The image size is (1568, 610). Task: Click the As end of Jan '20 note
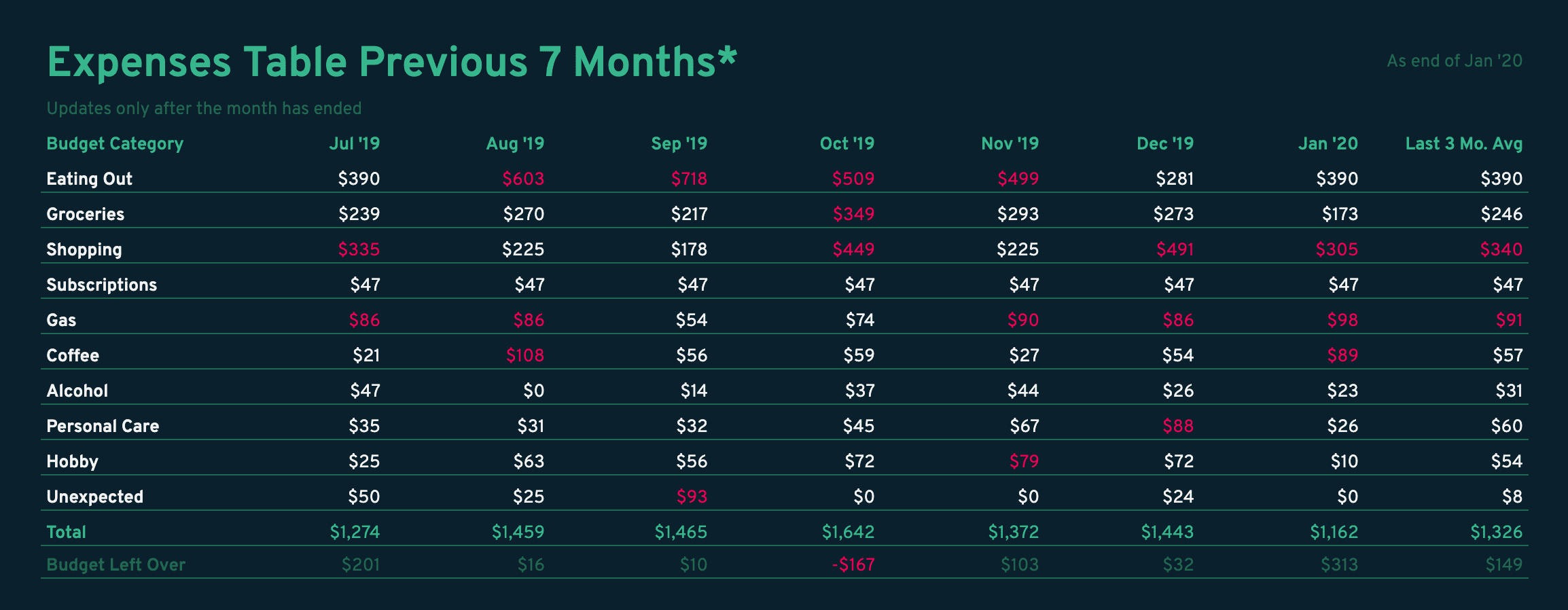click(x=1454, y=61)
